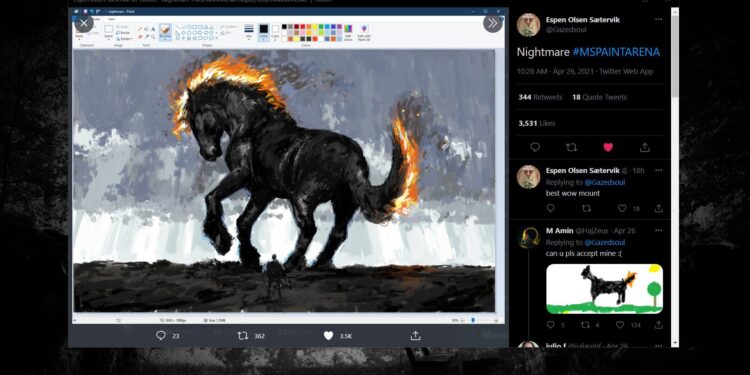Retweet the 'best wow mount' comment
The width and height of the screenshot is (750, 375).
coord(586,208)
